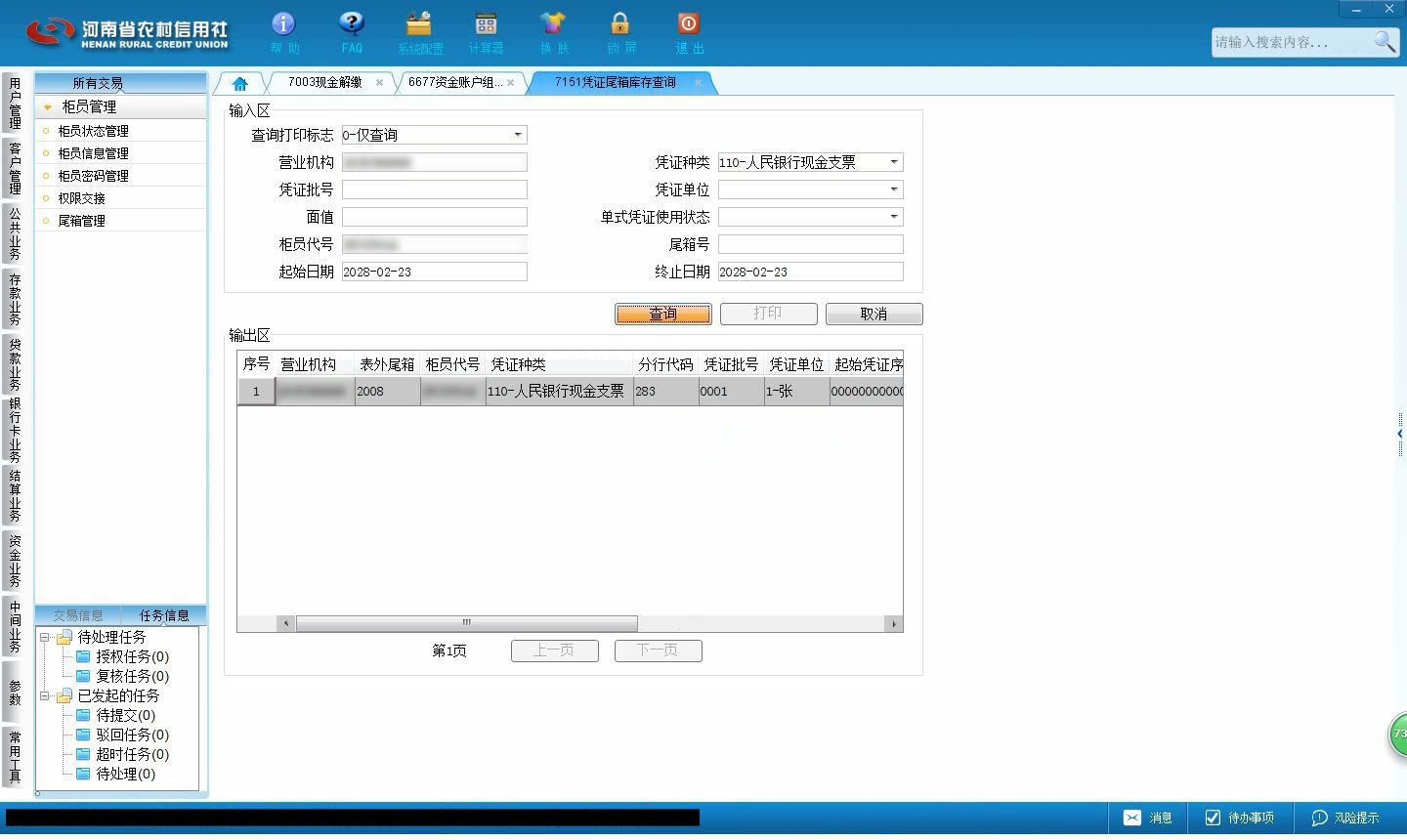Image resolution: width=1407 pixels, height=840 pixels.
Task: Open the 待提交(0) item
Action: pyautogui.click(x=115, y=715)
